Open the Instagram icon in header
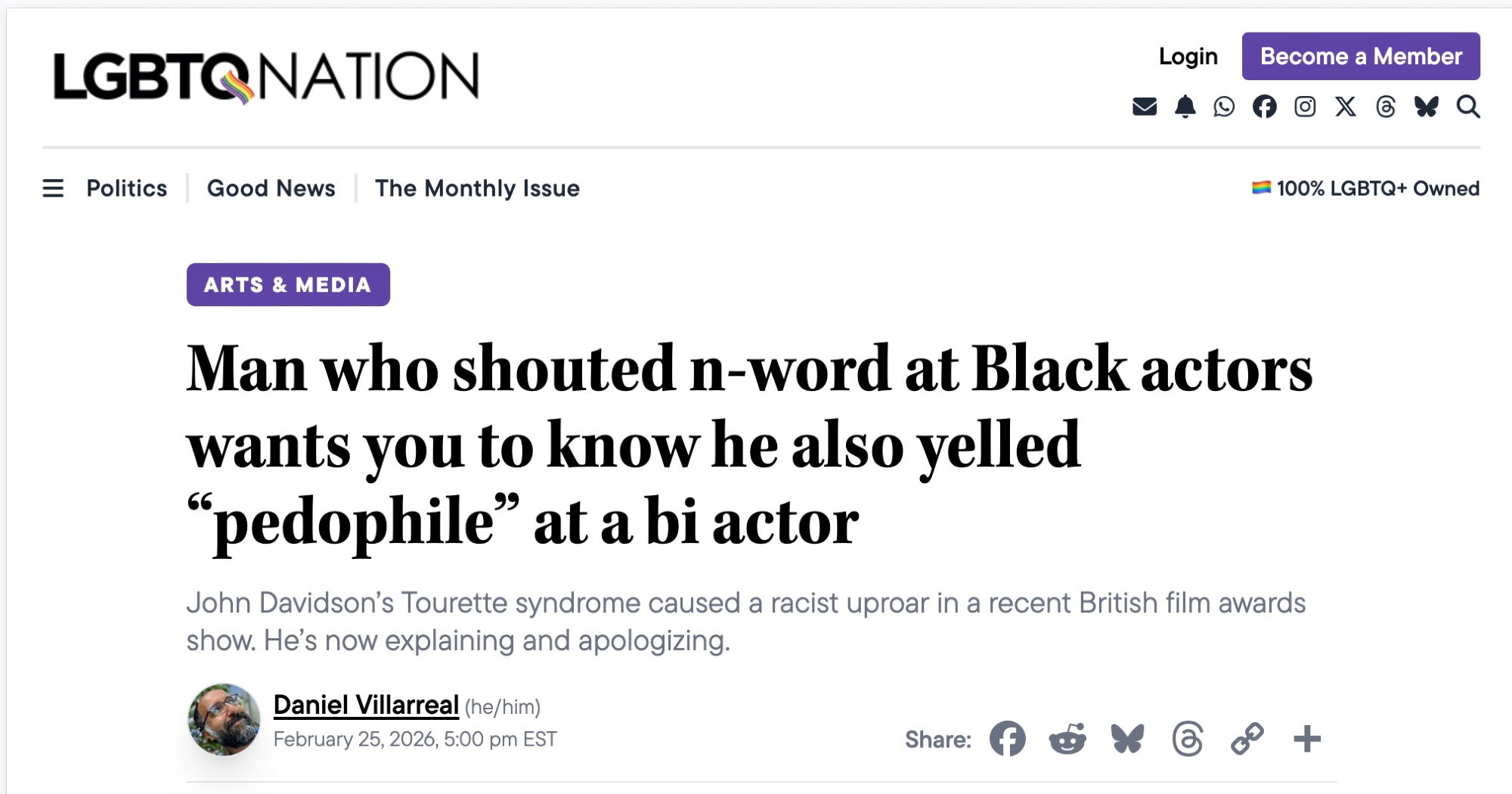1512x794 pixels. (1305, 107)
